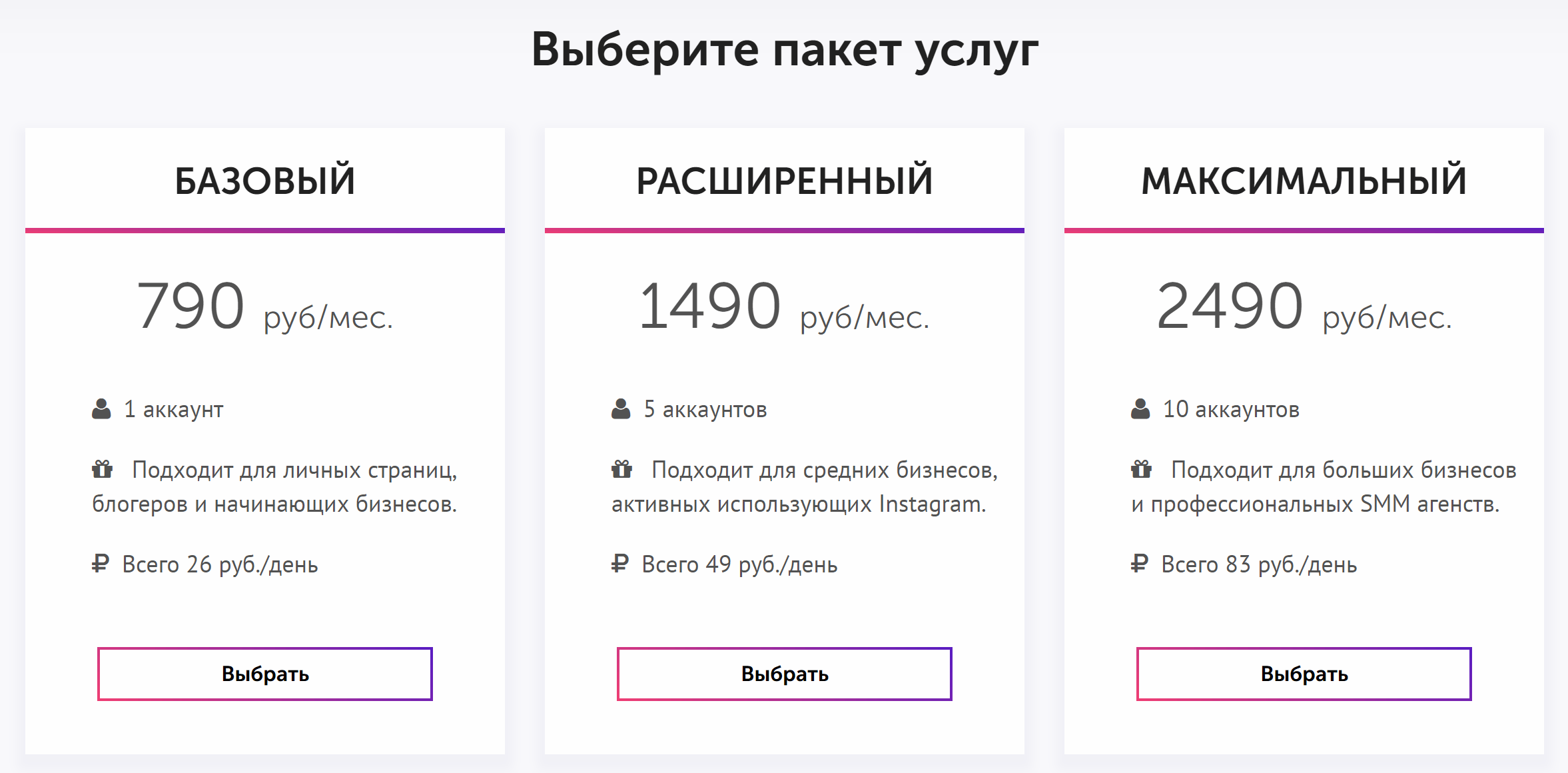The height and width of the screenshot is (773, 1568).
Task: Click the "РАСШИРЕННЫЙ" plan title
Action: (785, 181)
